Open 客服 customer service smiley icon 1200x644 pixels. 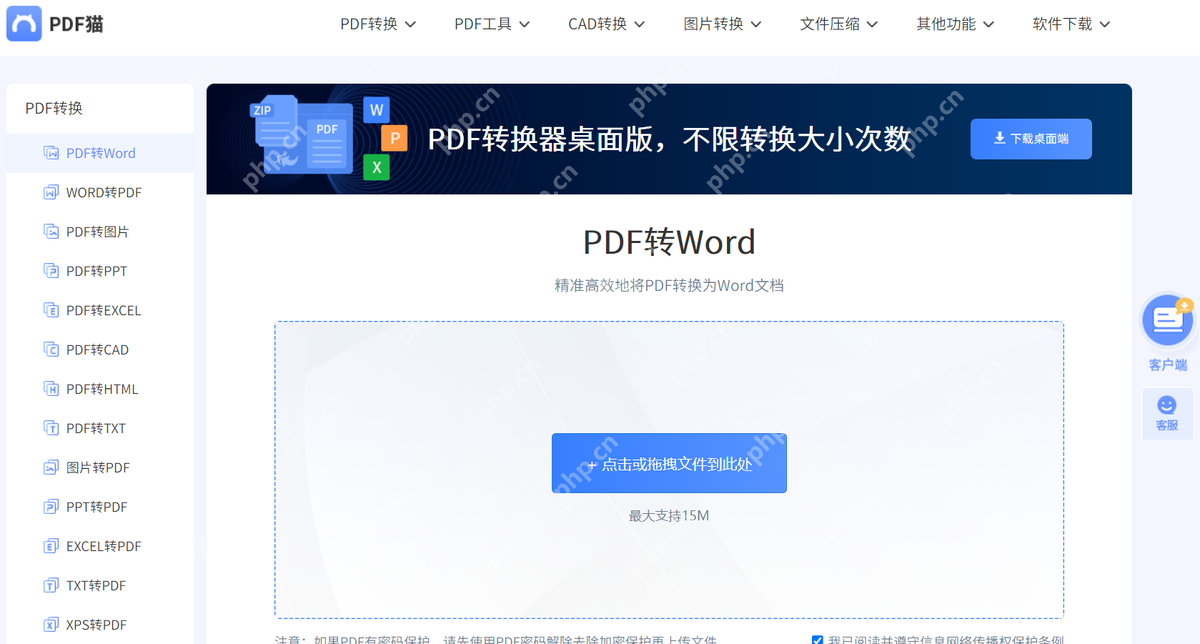tap(1167, 405)
